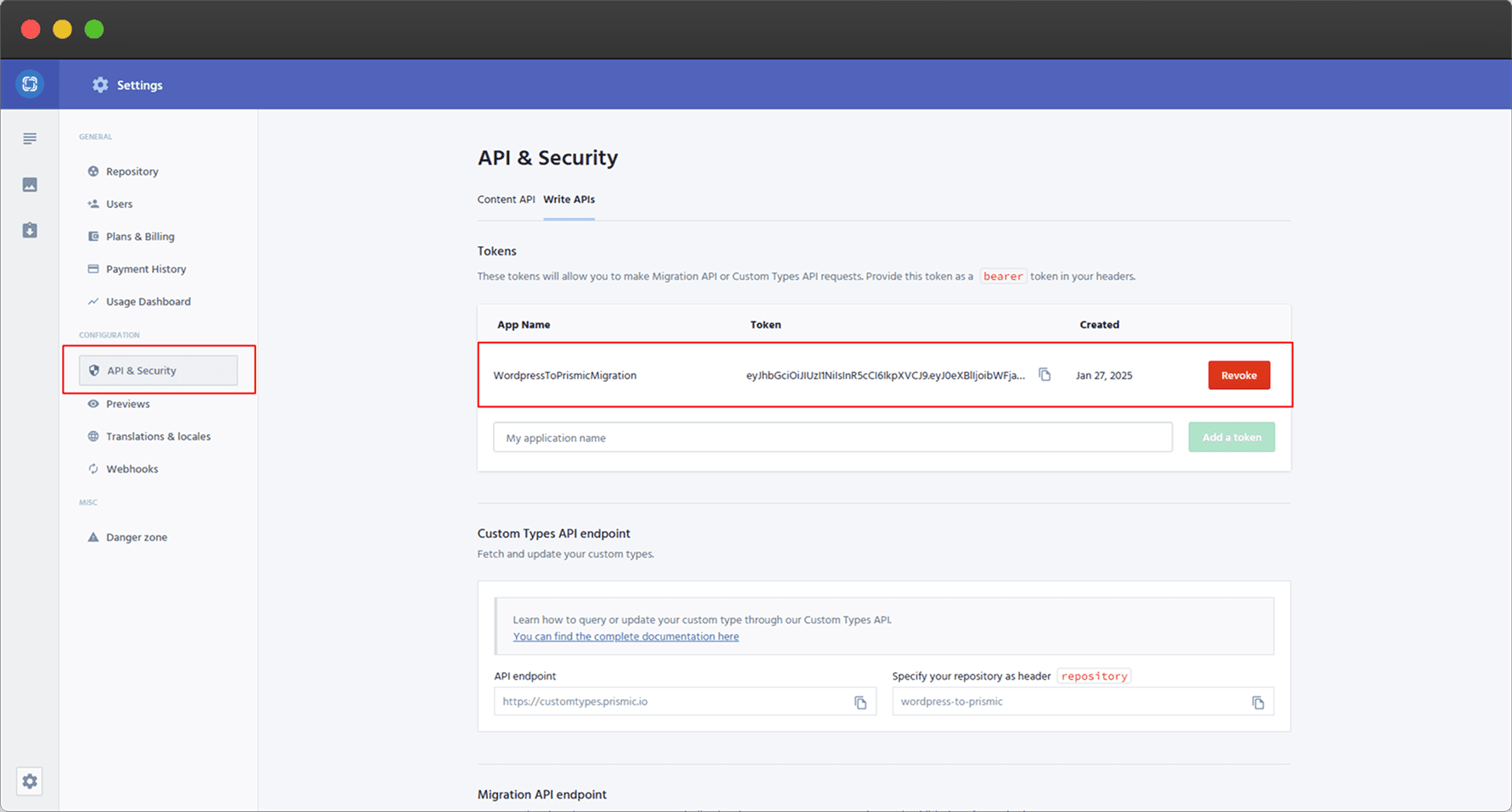Open the complete documentation link
The image size is (1512, 812).
626,636
